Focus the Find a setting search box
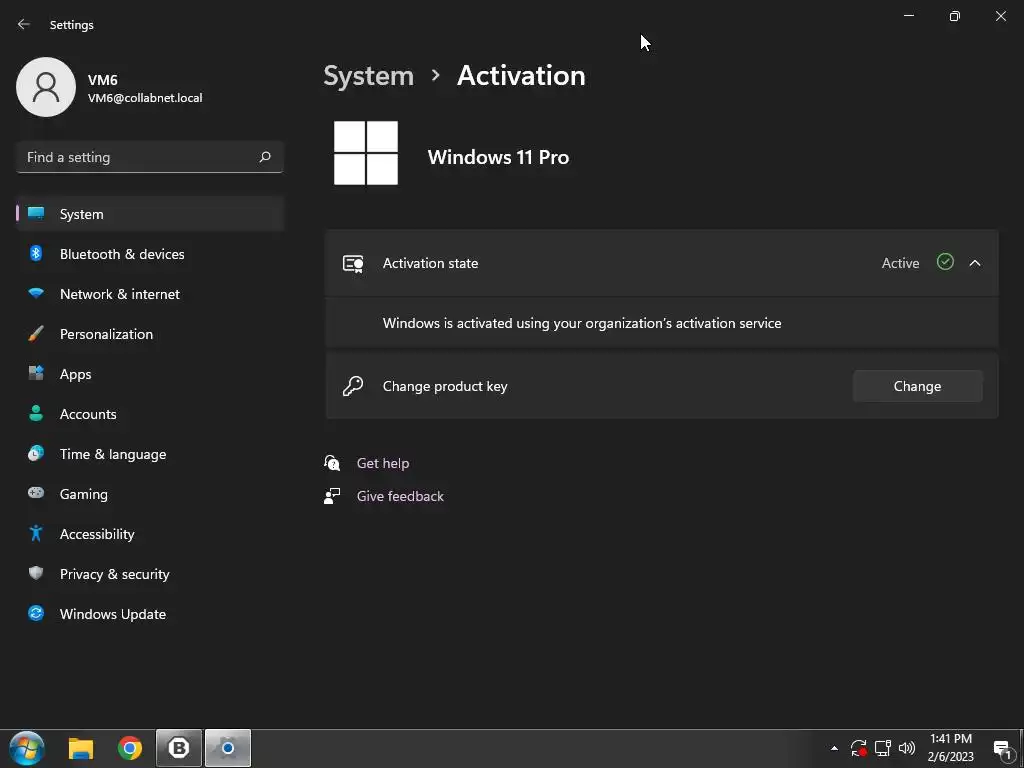 150,157
